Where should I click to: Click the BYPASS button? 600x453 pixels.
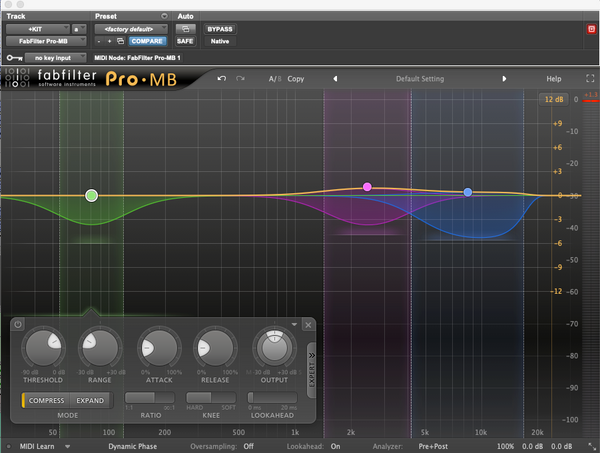[220, 29]
